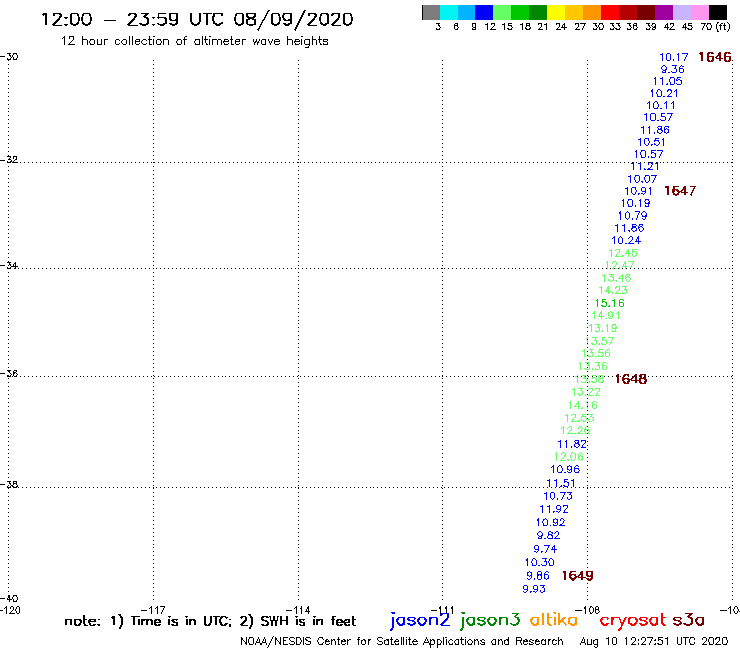Click the wave height value 13.19

point(603,328)
